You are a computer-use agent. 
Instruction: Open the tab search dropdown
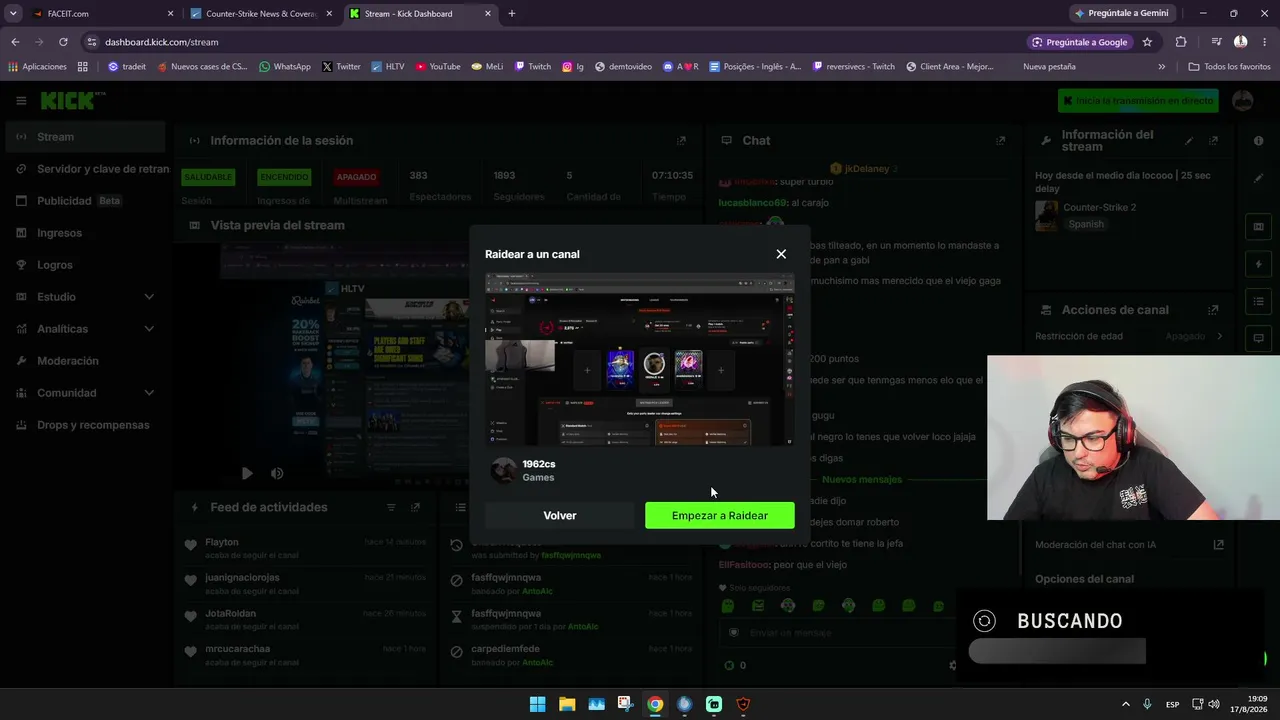click(x=13, y=14)
